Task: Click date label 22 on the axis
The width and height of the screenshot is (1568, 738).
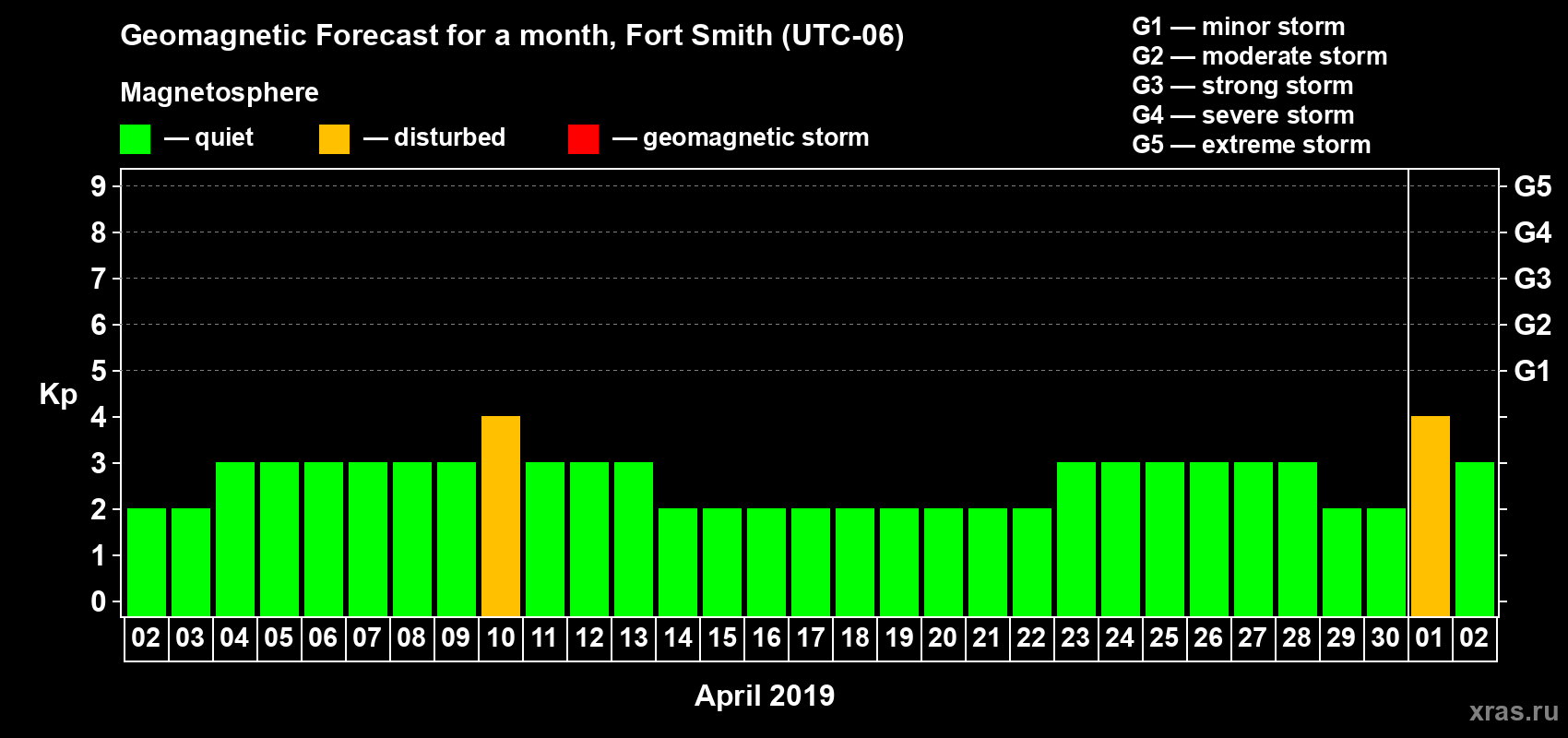Action: pos(1031,637)
